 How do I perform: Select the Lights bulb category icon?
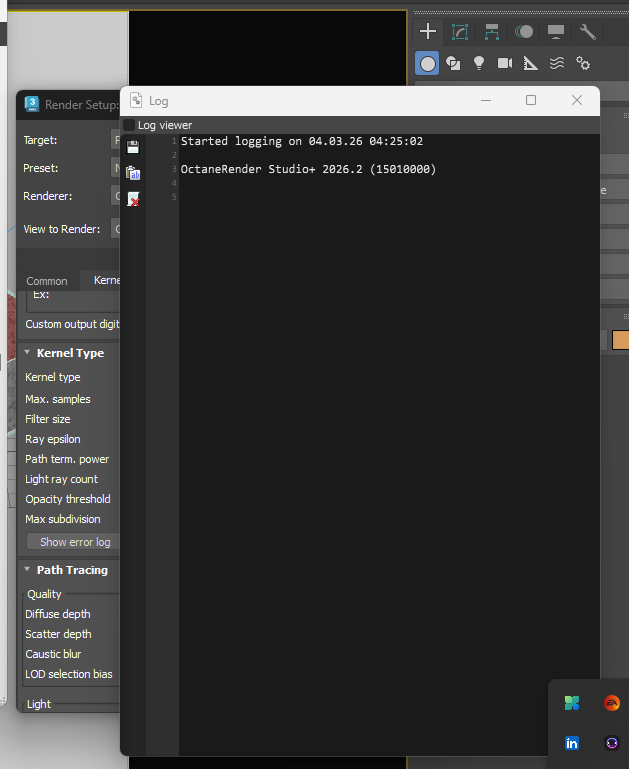(x=479, y=63)
